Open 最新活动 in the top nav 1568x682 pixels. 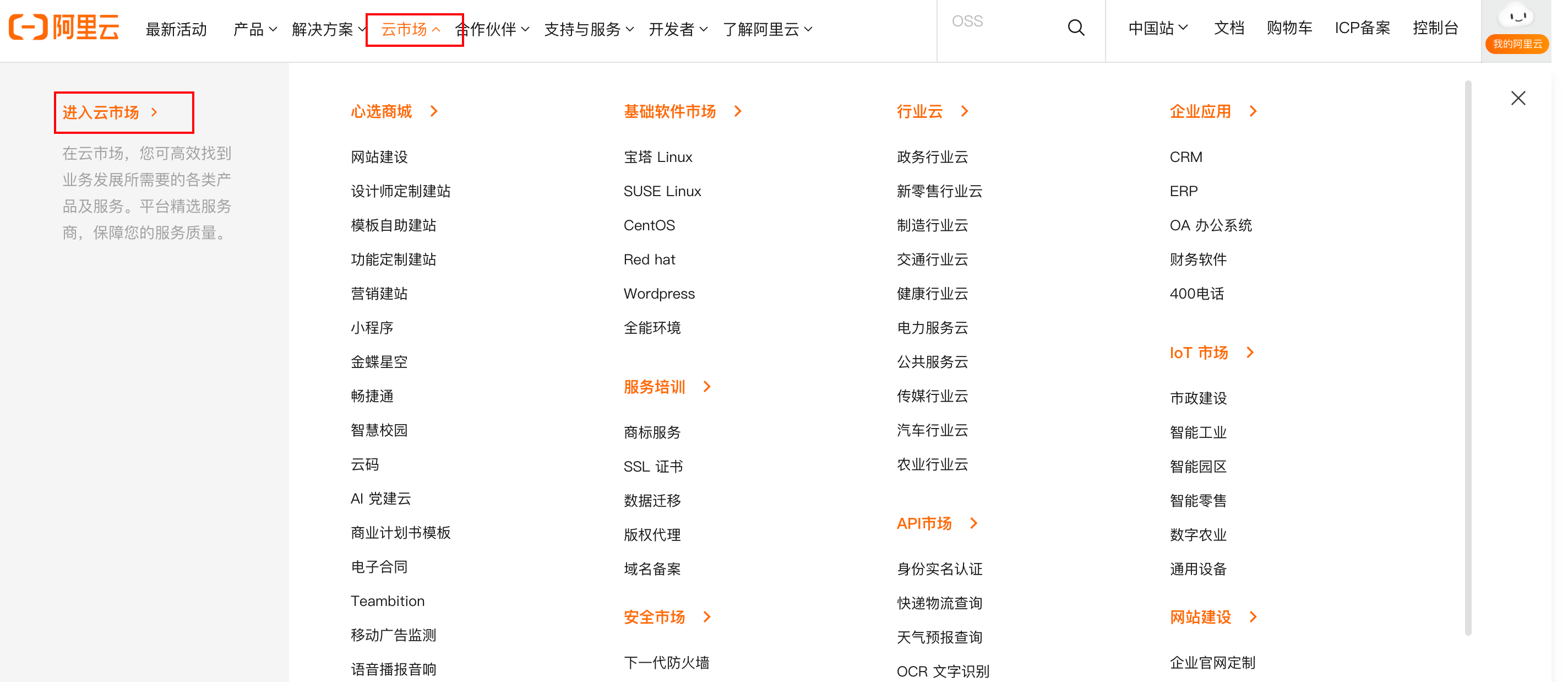[176, 29]
